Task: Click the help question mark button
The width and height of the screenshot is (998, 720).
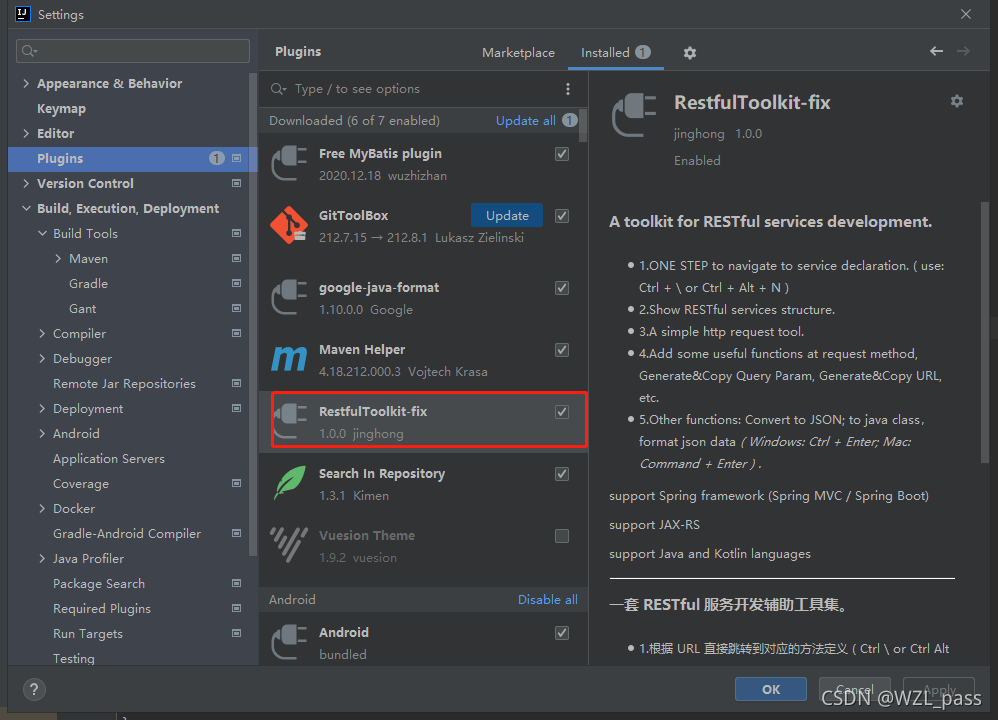Action: point(34,689)
